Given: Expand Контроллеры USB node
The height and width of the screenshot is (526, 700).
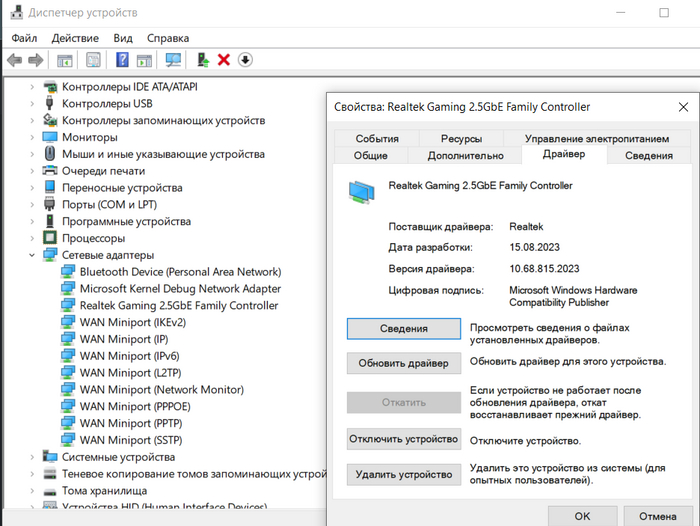Looking at the screenshot, I should click(32, 104).
